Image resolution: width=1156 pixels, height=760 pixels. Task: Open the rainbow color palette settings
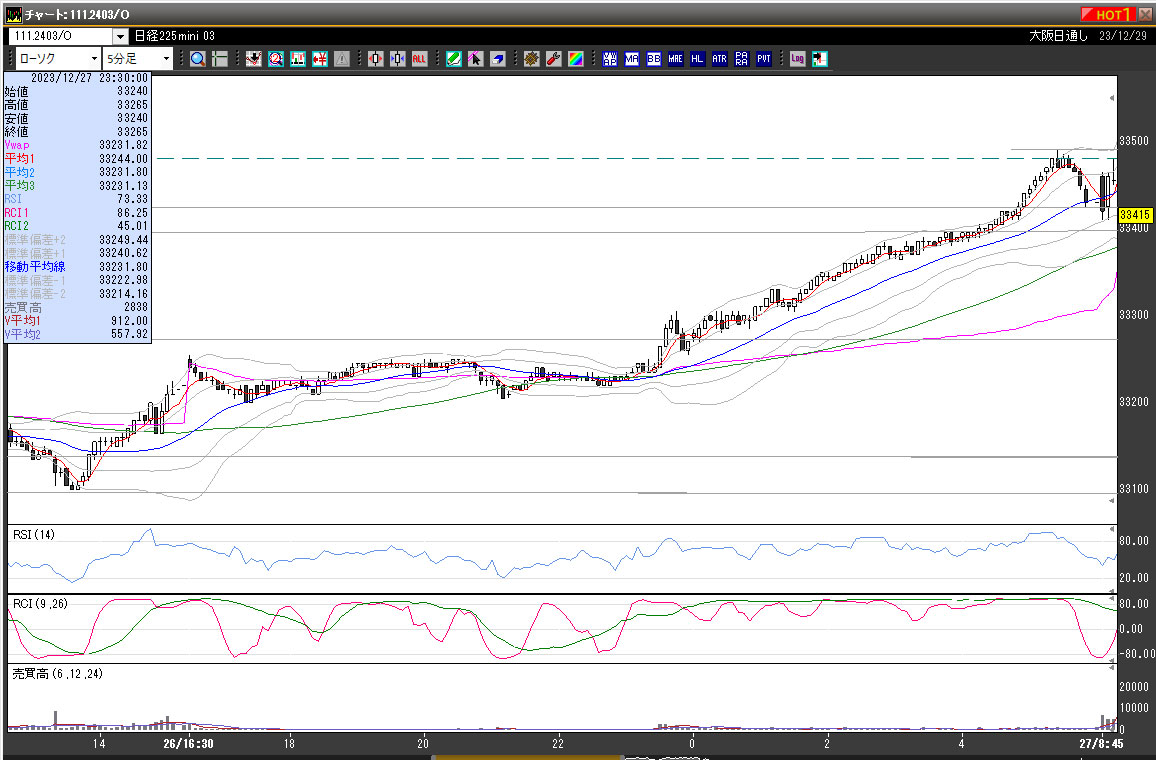click(x=576, y=59)
